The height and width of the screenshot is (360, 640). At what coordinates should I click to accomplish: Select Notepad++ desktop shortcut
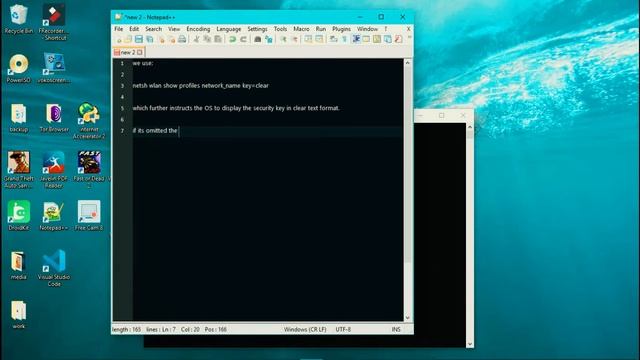pyautogui.click(x=53, y=216)
